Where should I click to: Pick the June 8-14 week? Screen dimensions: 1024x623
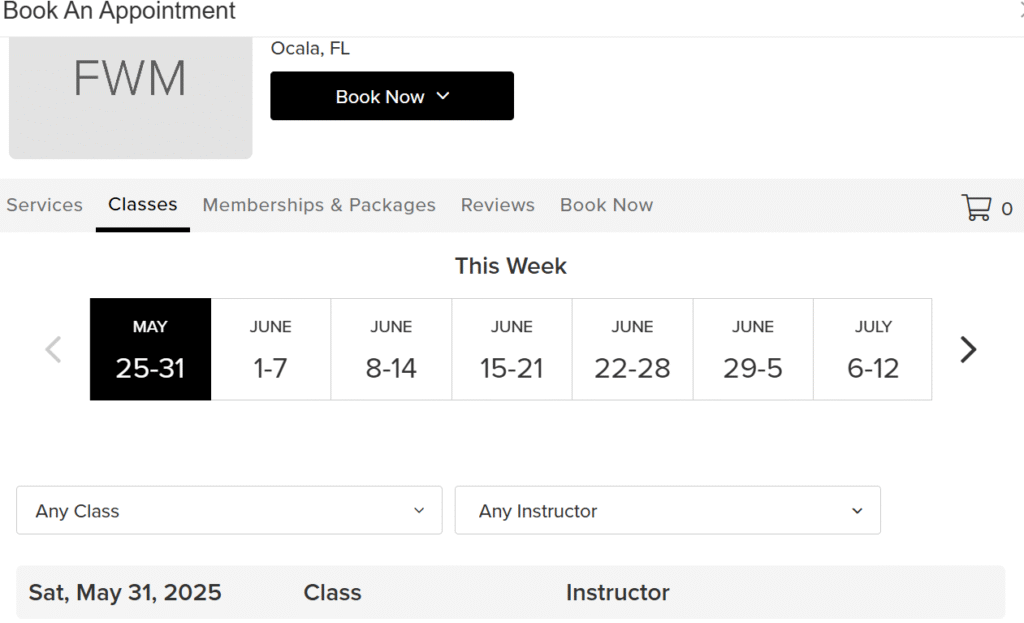point(391,349)
